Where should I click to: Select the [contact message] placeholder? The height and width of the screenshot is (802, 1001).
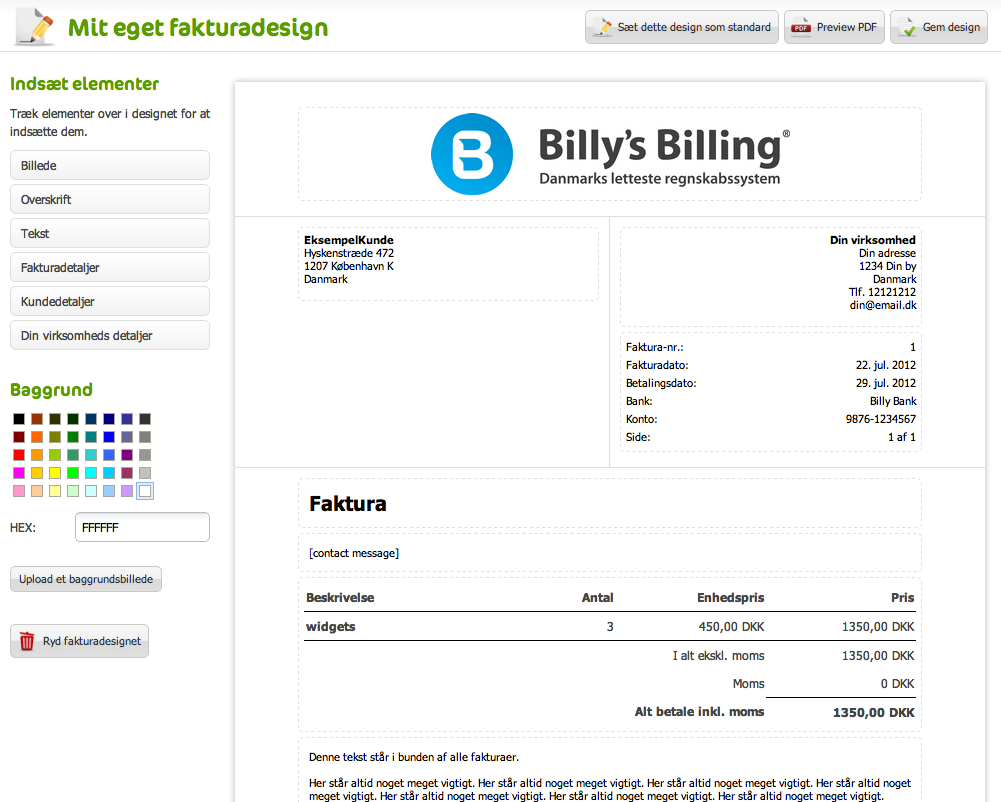coord(354,553)
